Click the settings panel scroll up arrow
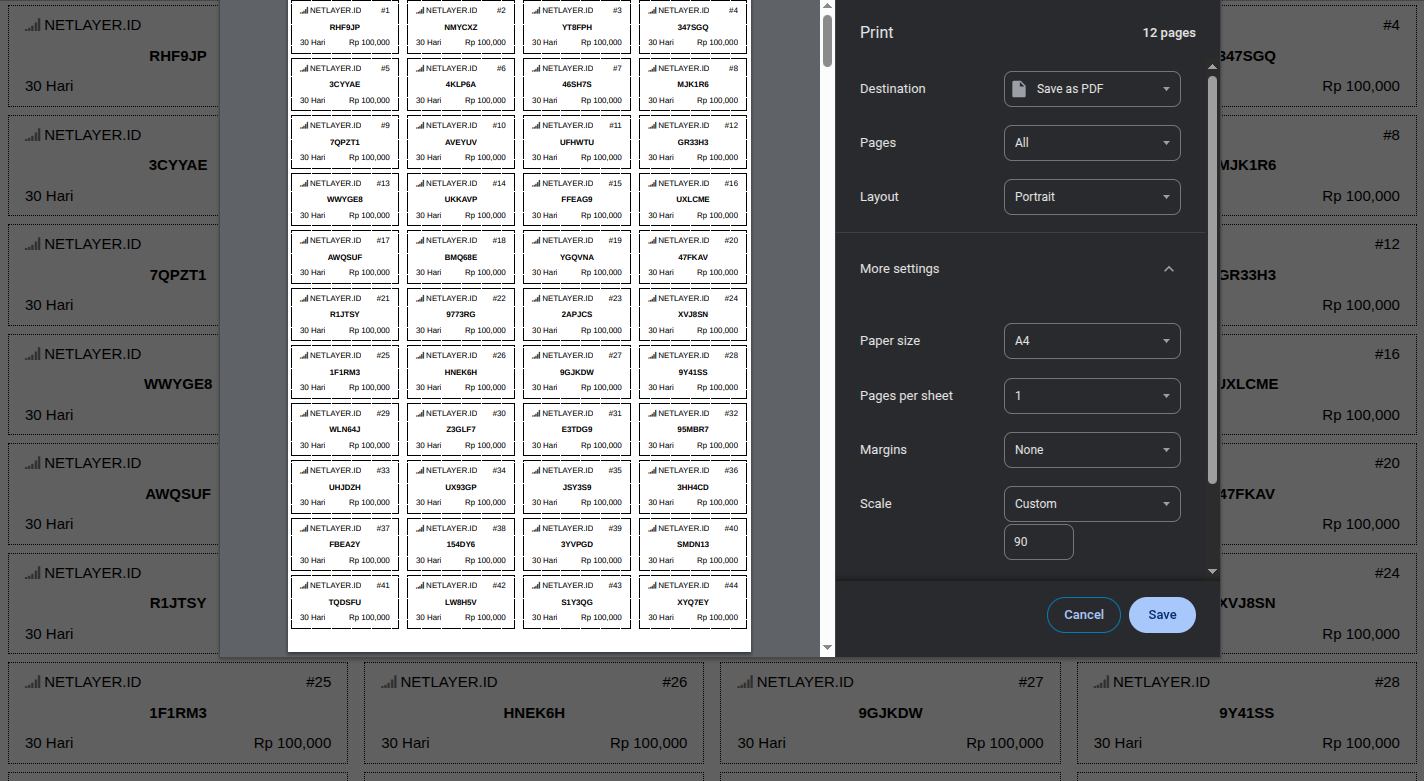 (x=1212, y=67)
